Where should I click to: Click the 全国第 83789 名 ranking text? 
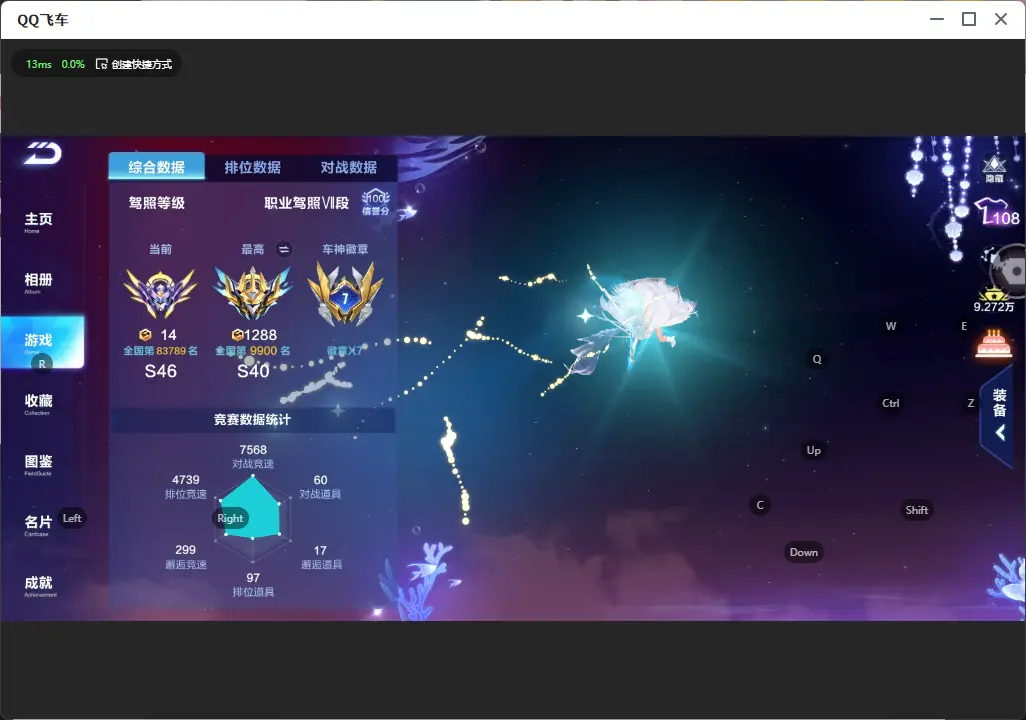[x=160, y=351]
